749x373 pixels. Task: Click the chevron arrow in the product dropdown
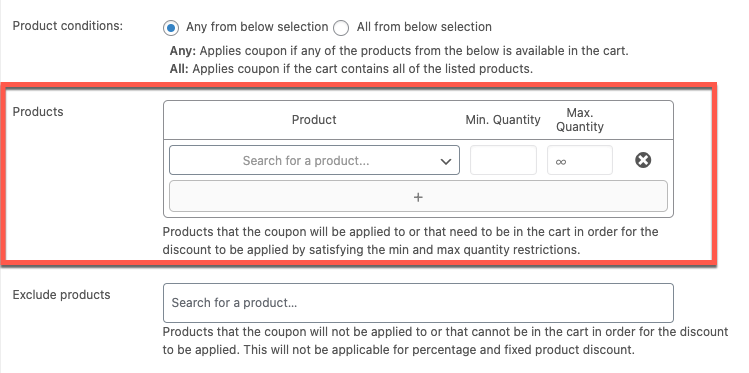click(446, 161)
